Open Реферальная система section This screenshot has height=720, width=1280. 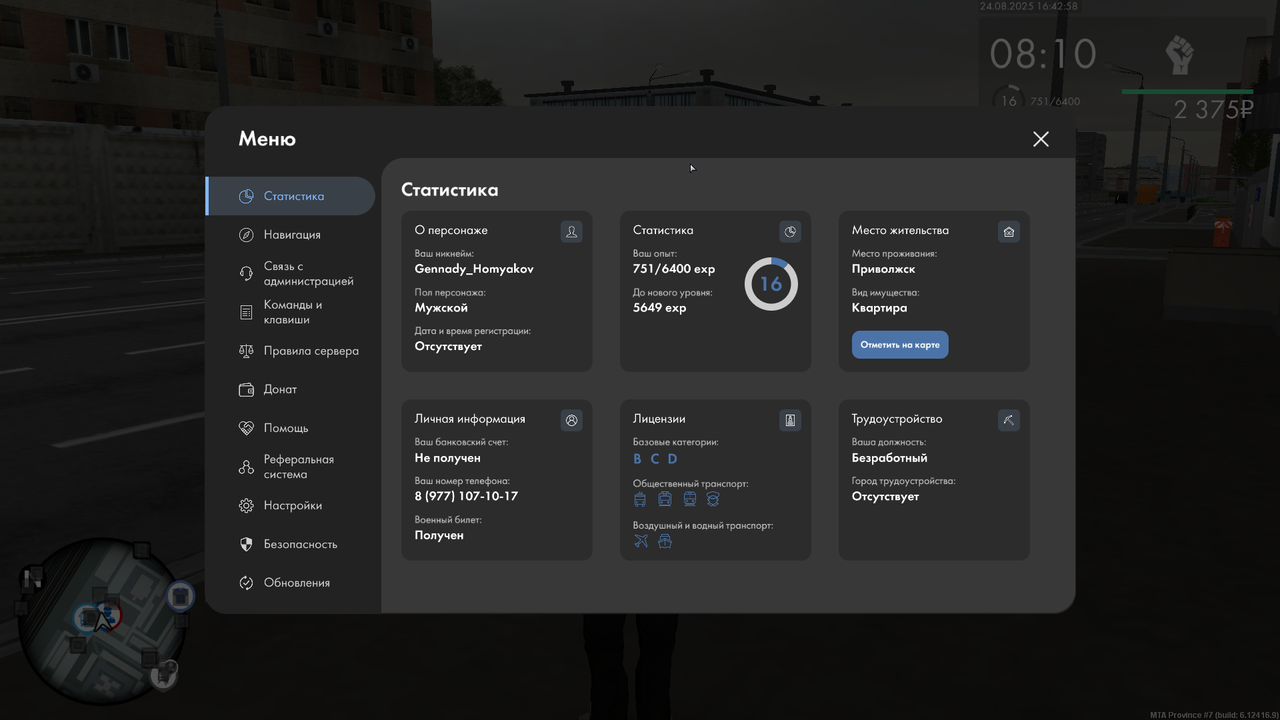pyautogui.click(x=291, y=467)
